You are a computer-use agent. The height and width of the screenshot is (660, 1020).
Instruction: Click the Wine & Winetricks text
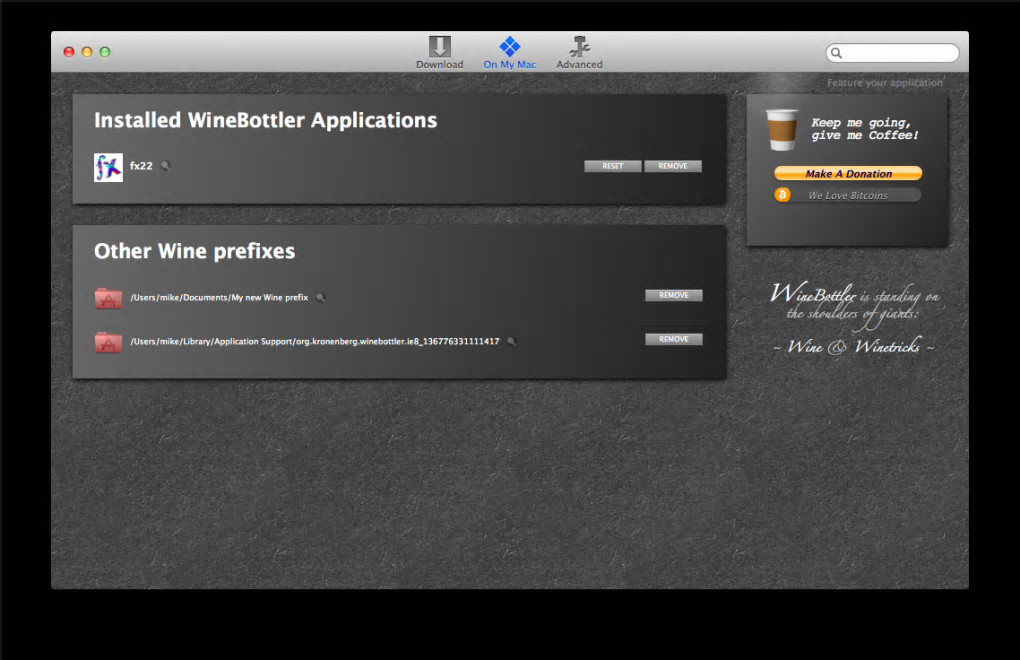coord(854,347)
